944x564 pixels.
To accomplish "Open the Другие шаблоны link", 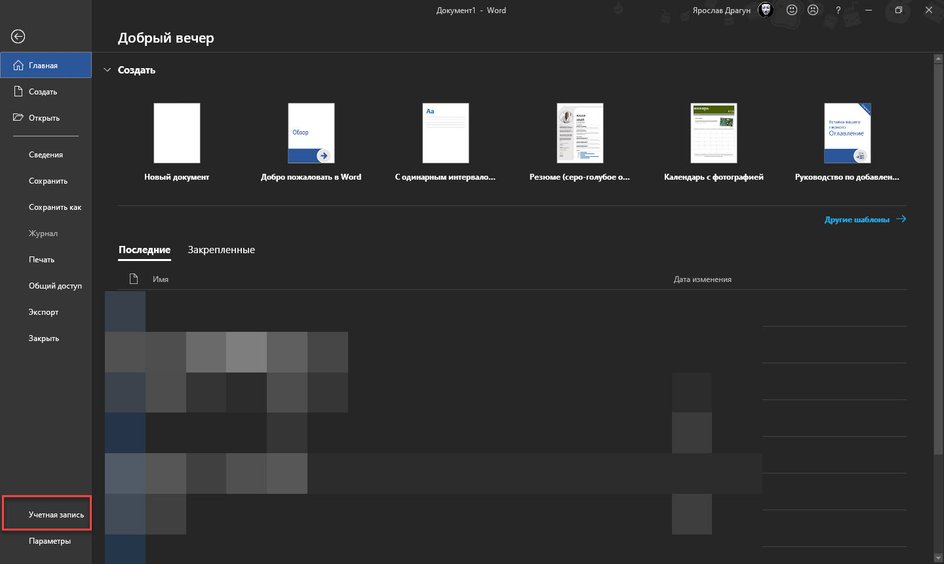I will click(857, 220).
